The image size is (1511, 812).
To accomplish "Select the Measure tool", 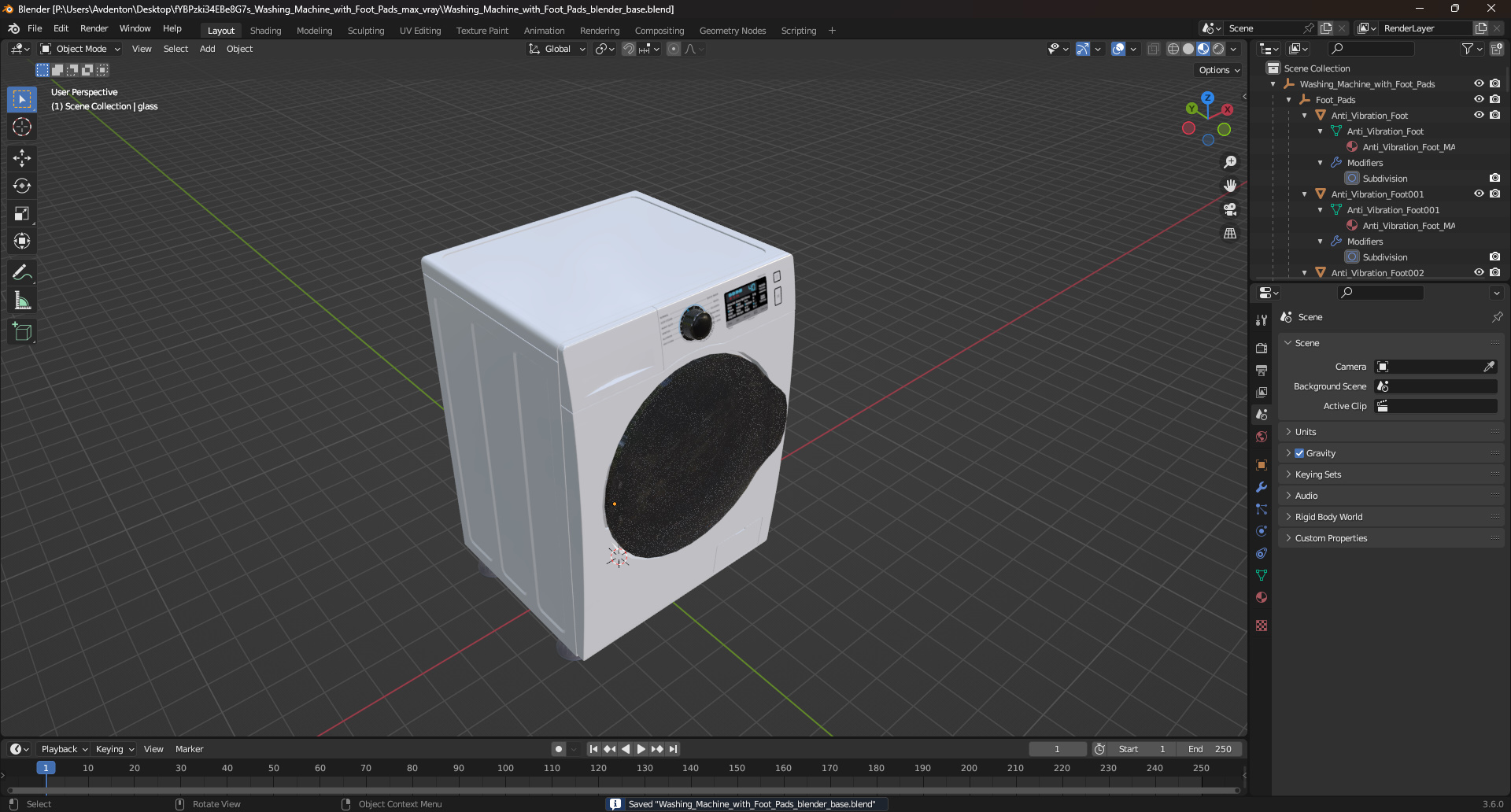I will 22,301.
